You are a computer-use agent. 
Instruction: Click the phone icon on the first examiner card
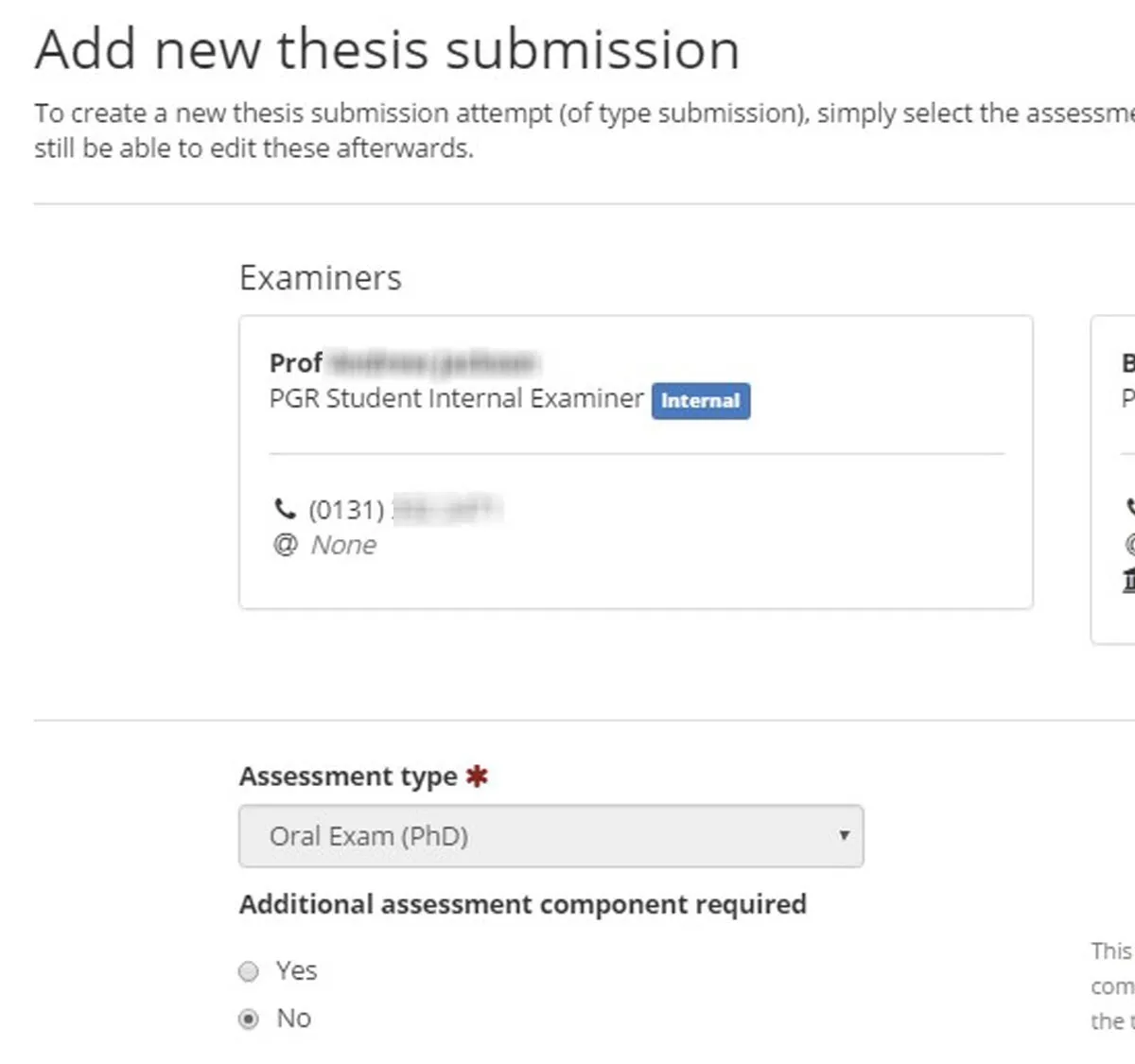pos(286,508)
